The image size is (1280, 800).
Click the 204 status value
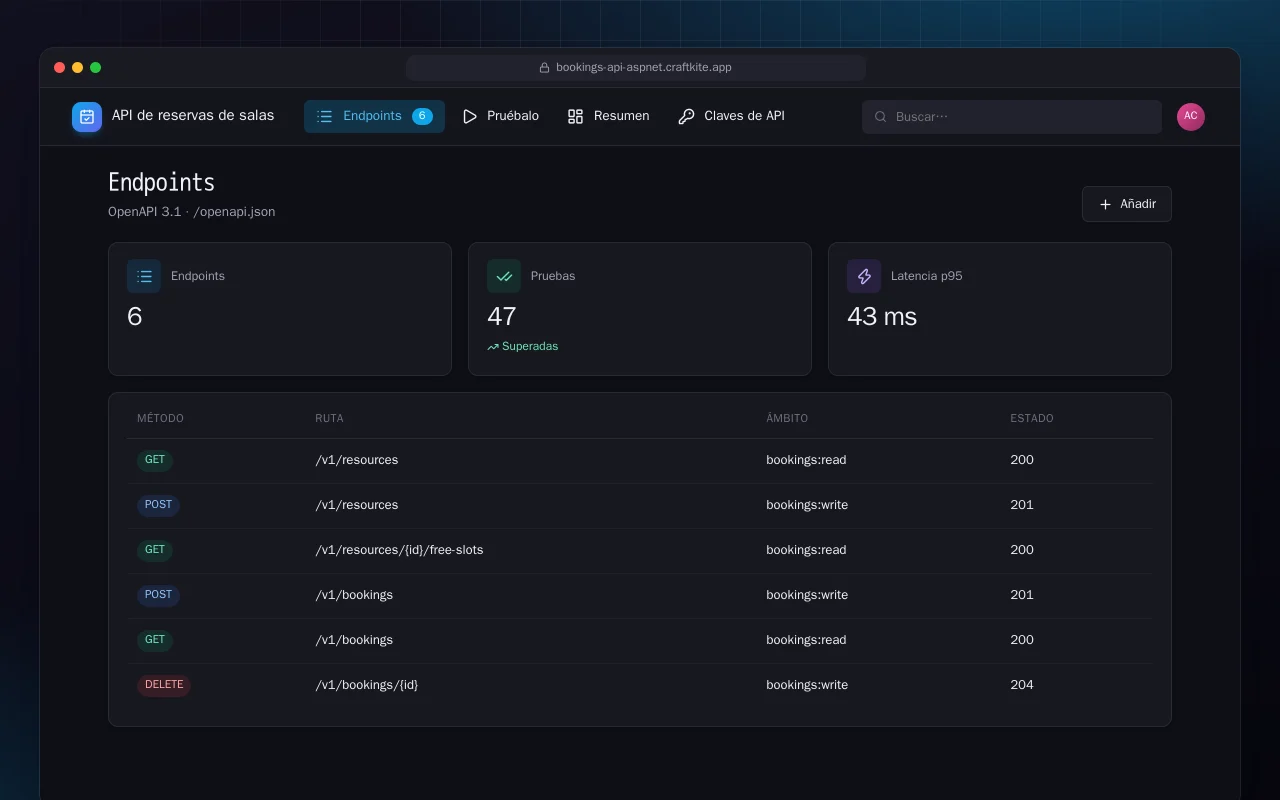pyautogui.click(x=1022, y=685)
